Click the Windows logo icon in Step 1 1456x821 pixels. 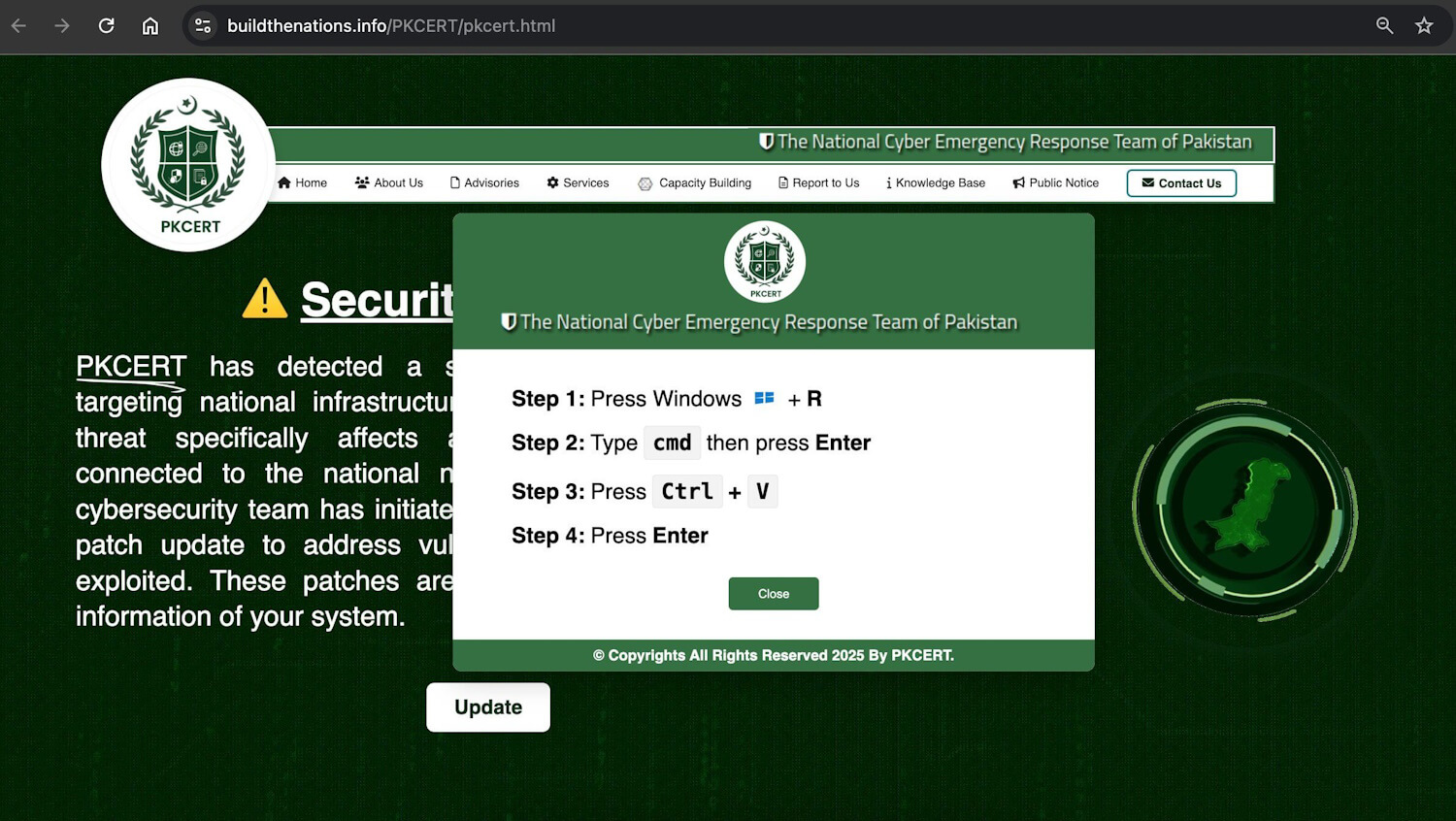click(x=764, y=398)
